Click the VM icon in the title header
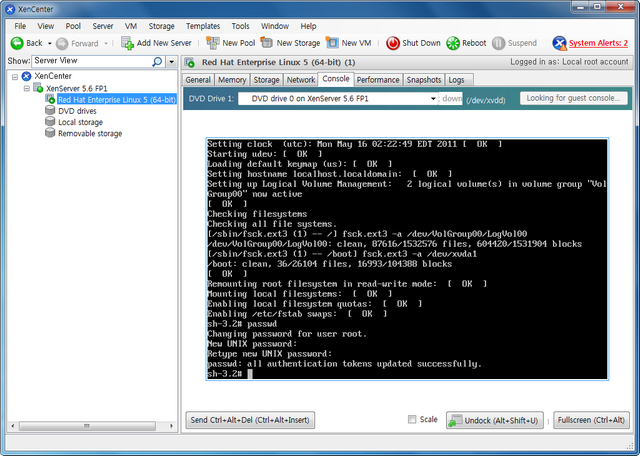 pos(190,62)
